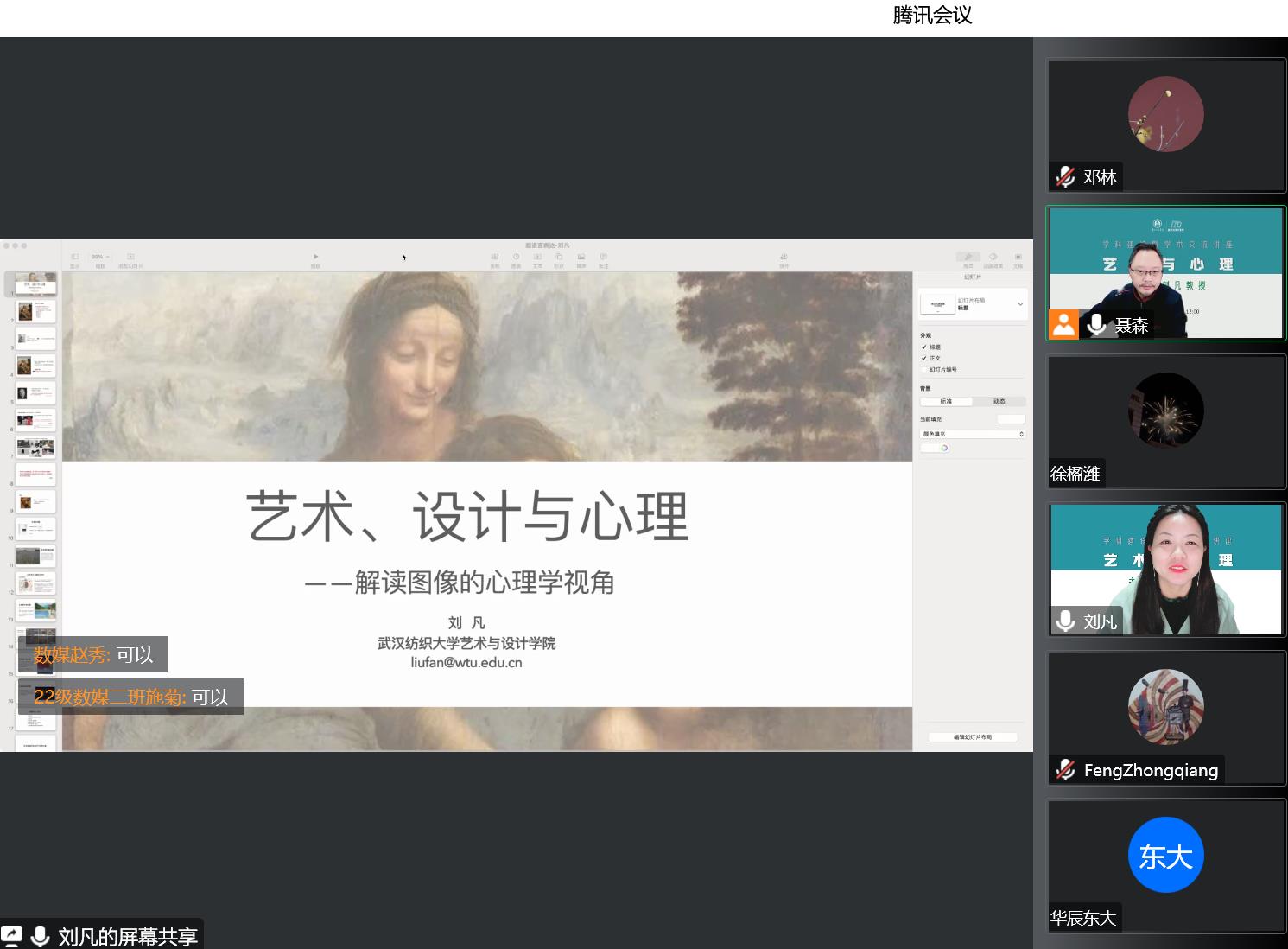Select the FengZhongqiang participant avatar
1288x949 pixels.
1166,707
